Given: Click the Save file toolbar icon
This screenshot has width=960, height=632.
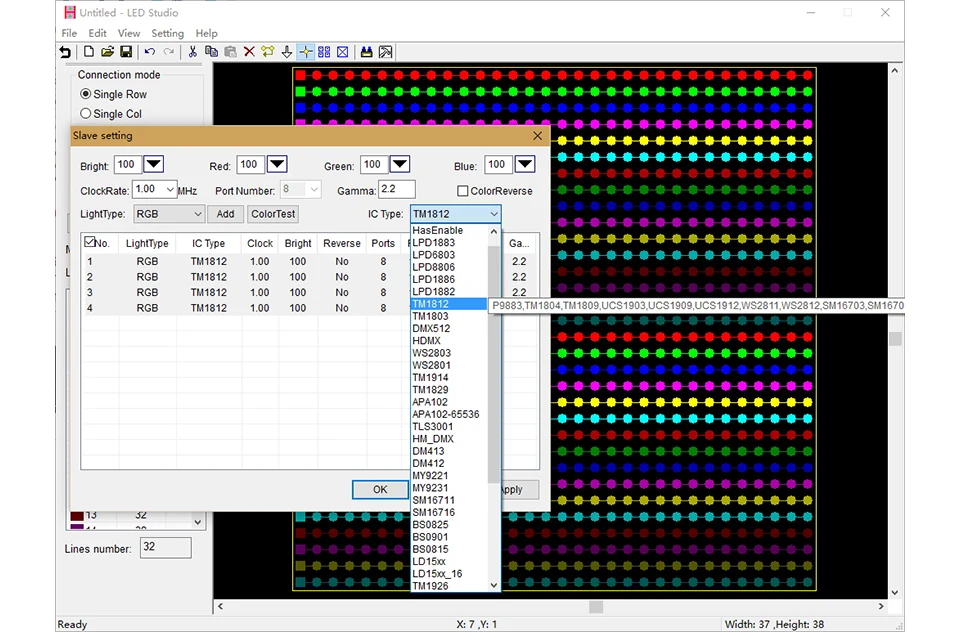Looking at the screenshot, I should tap(126, 52).
